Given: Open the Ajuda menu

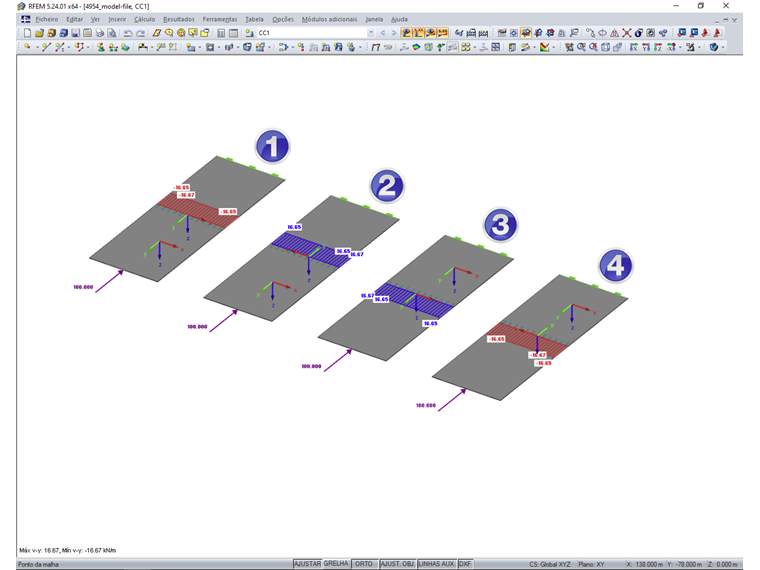Looking at the screenshot, I should [x=399, y=19].
